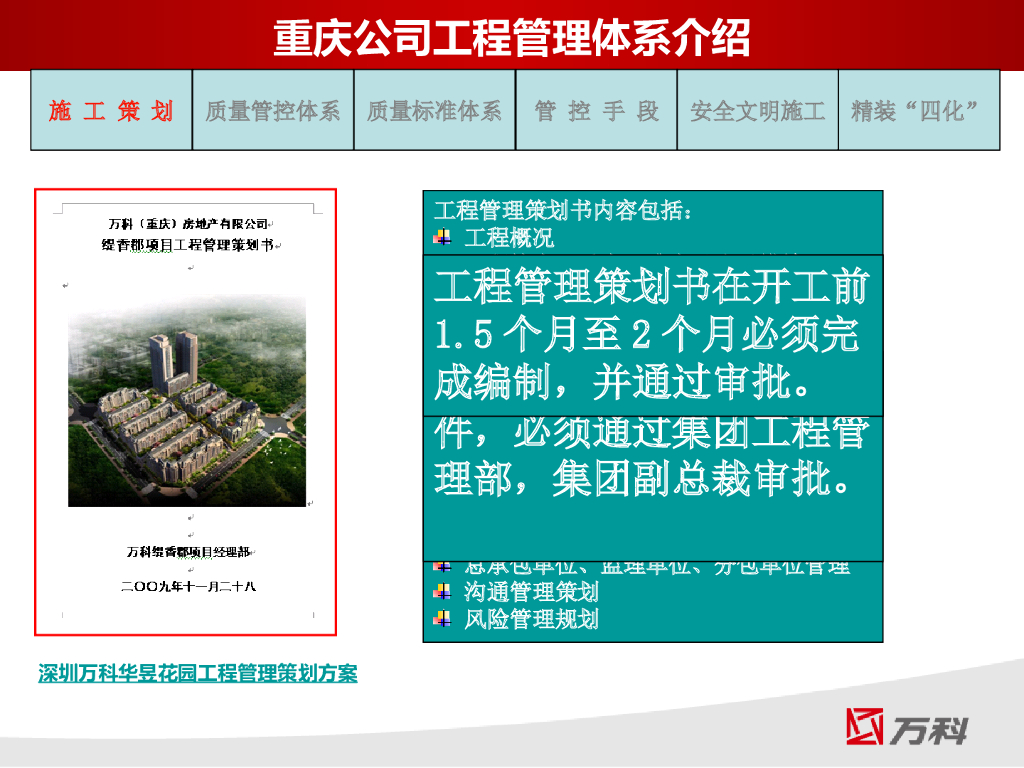Open the 安全文明施工 tab
The width and height of the screenshot is (1024, 768).
758,110
